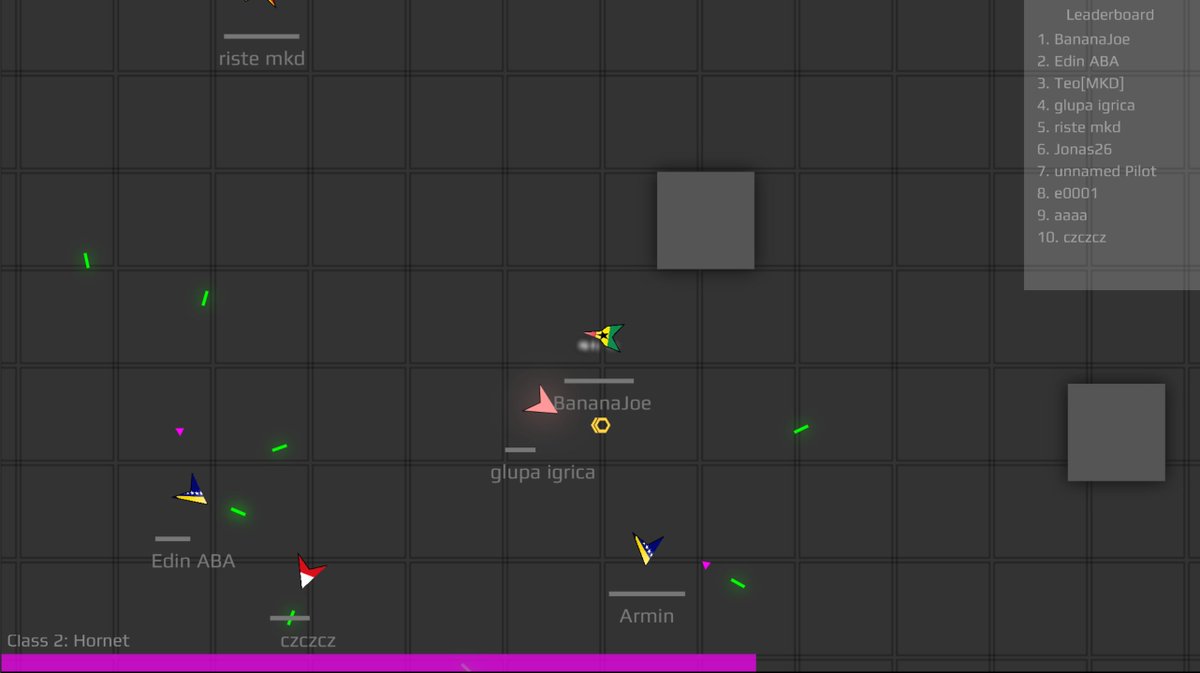The height and width of the screenshot is (673, 1200).
Task: Select Armin's blue-and-yellow ship
Action: coord(645,548)
